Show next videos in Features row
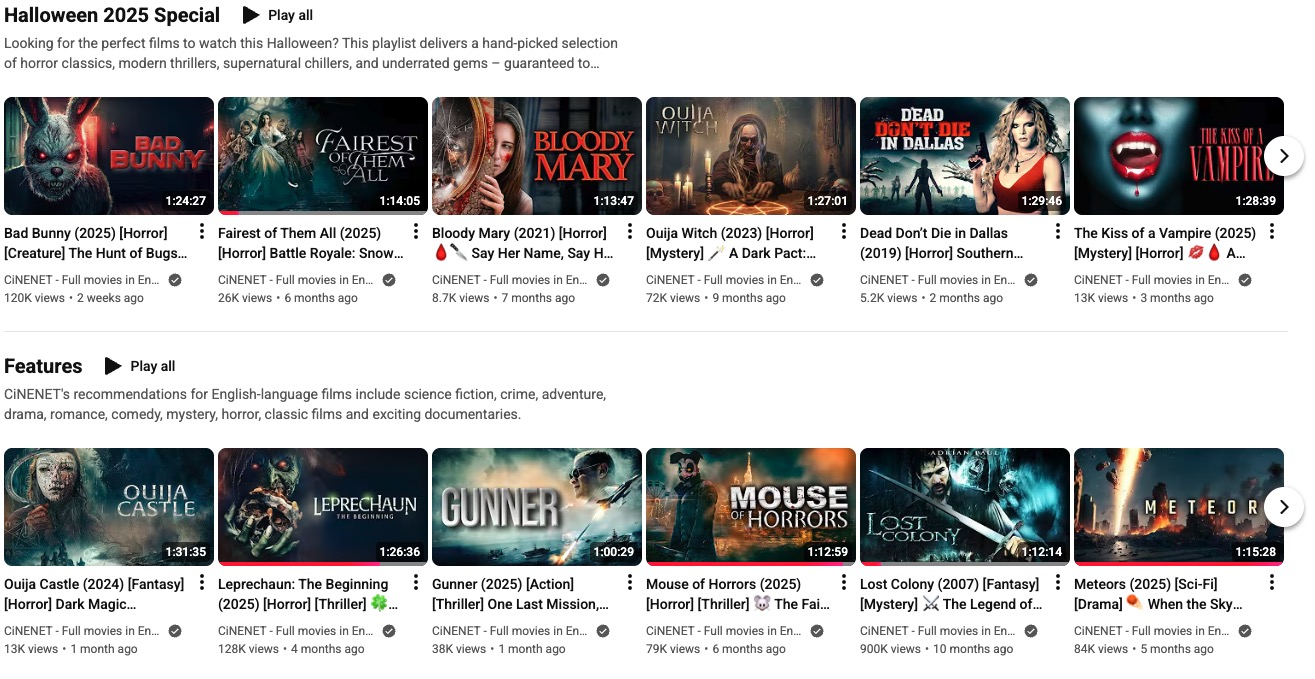 [1284, 507]
